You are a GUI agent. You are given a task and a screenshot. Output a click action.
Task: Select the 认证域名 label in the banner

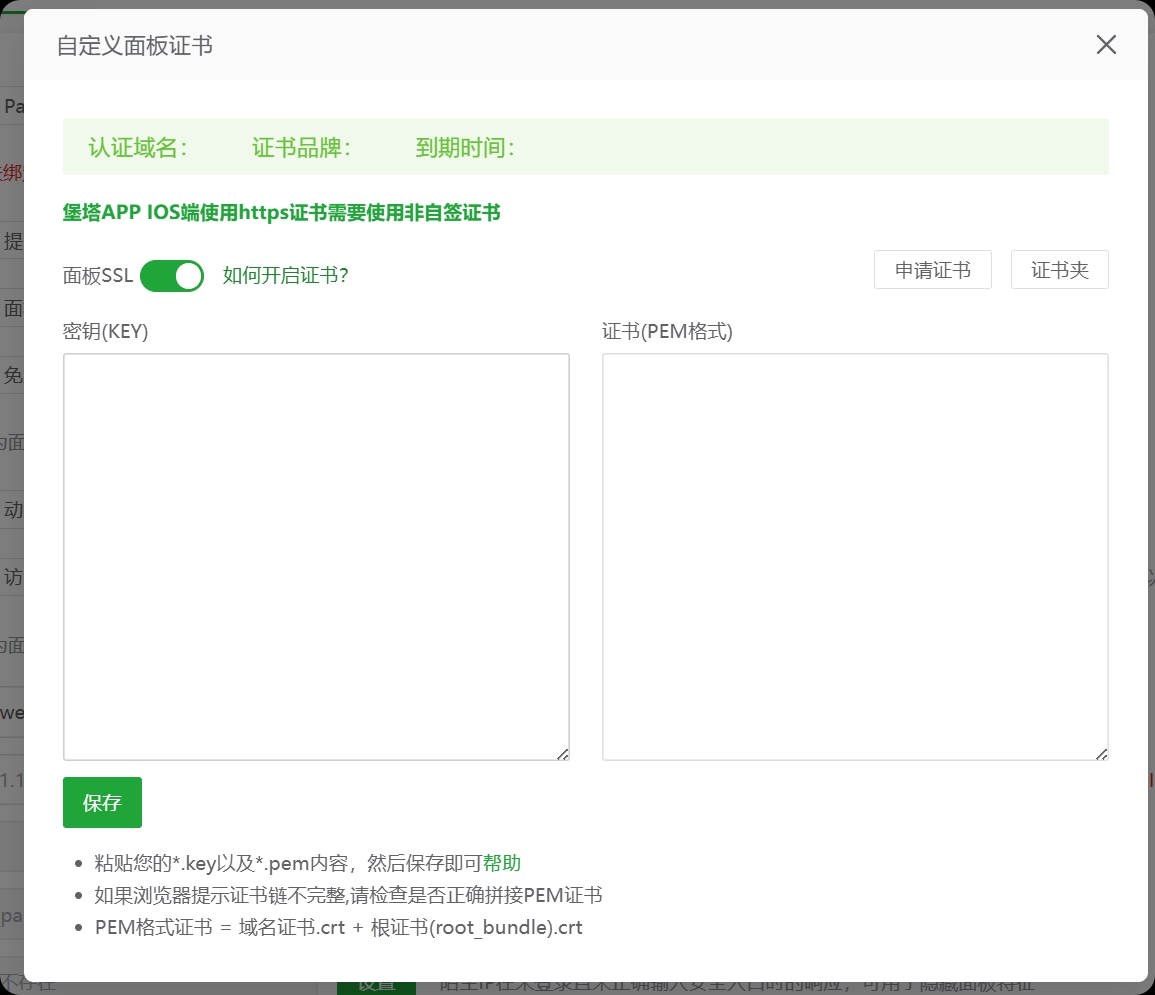(138, 148)
